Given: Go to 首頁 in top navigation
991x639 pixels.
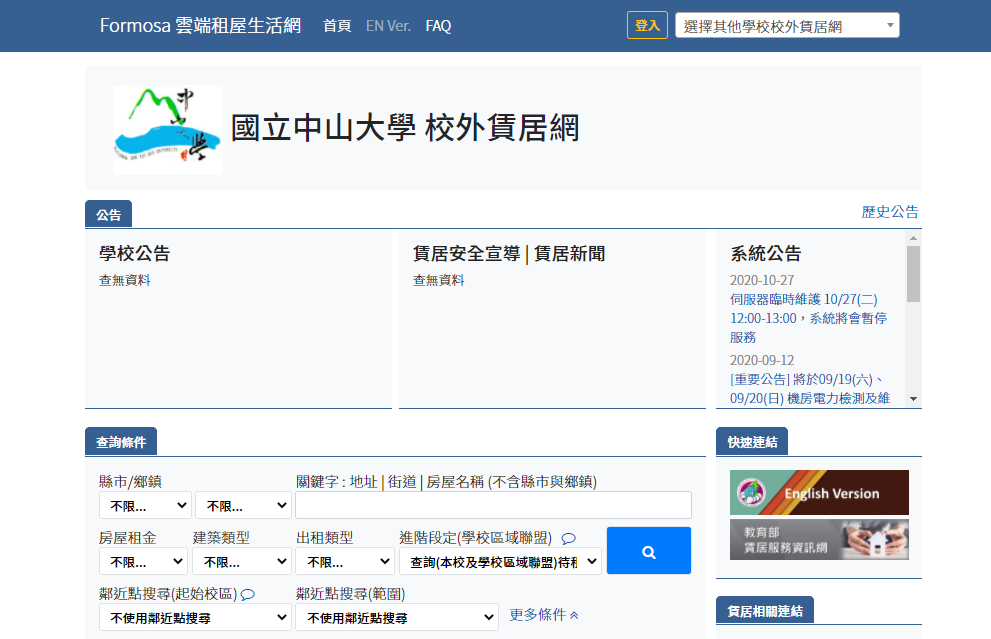Looking at the screenshot, I should [x=337, y=26].
